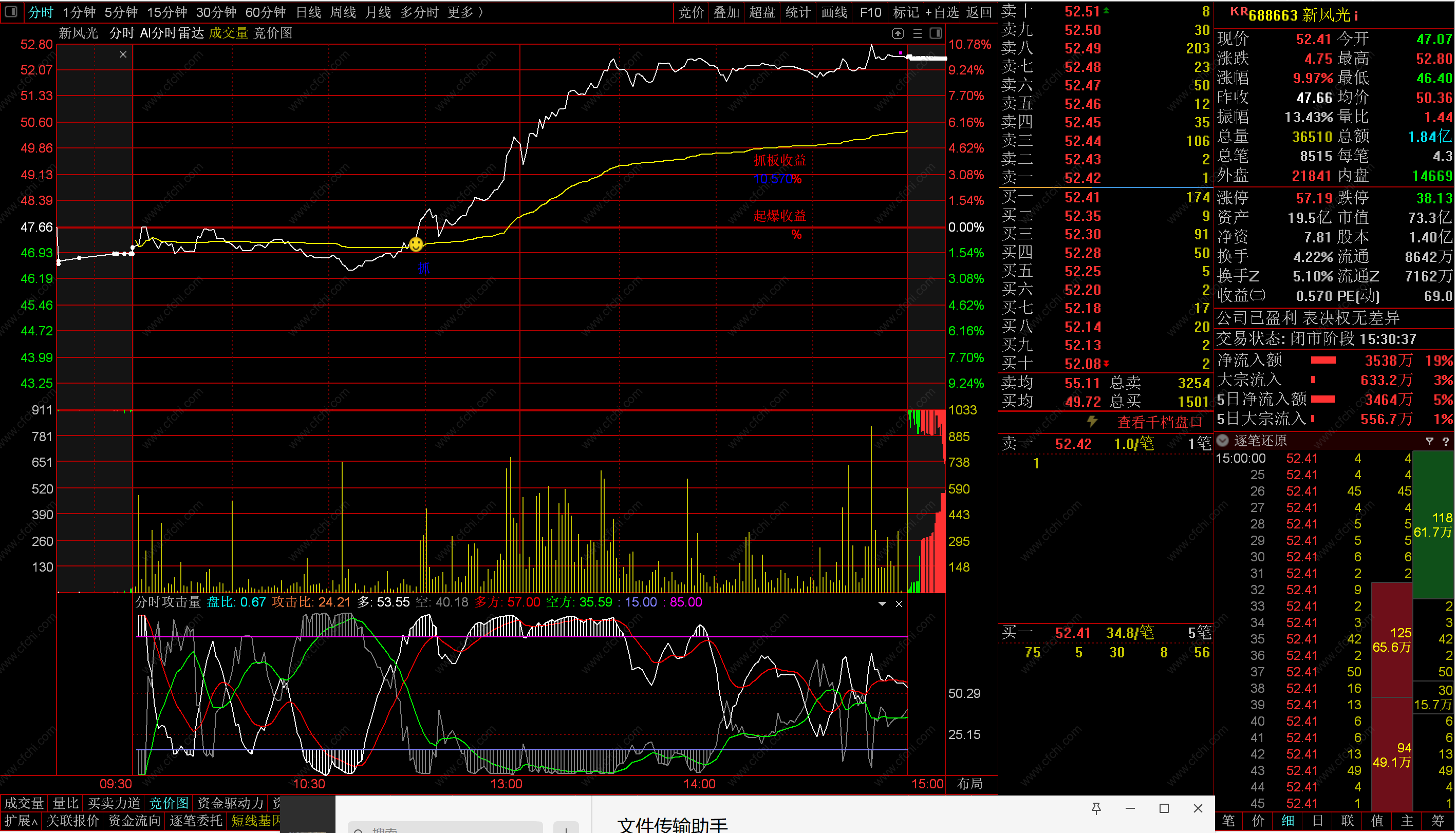
Task: Open the 分时攻击量 indicator dropdown arrow
Action: 882,603
